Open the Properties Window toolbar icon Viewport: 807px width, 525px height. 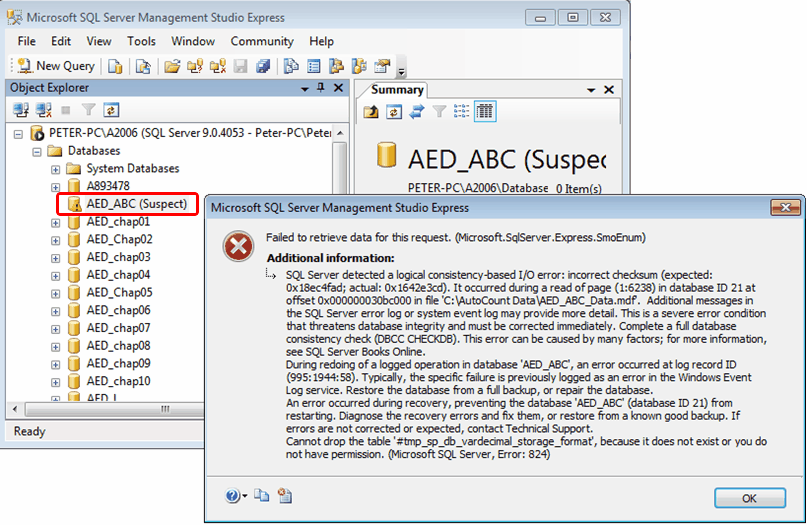(x=382, y=66)
